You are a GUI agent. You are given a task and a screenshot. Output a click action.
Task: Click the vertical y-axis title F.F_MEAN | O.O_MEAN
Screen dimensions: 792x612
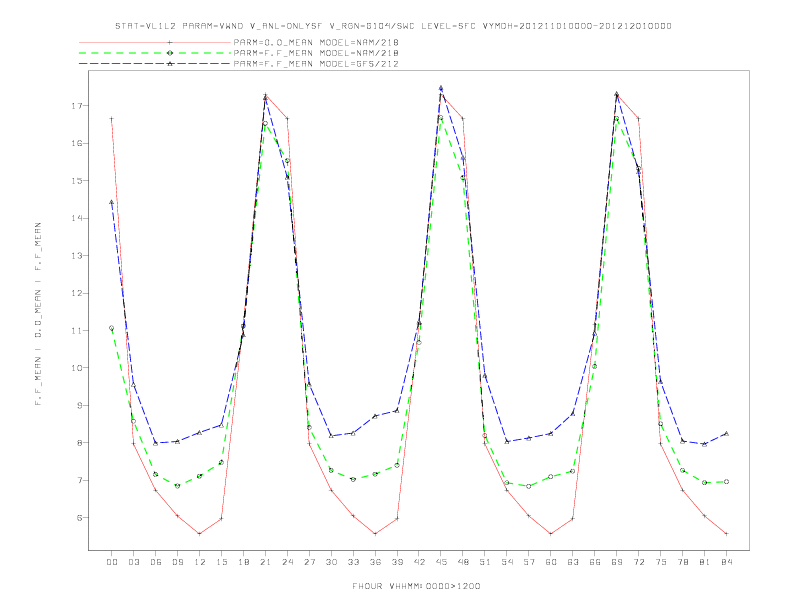pos(38,314)
